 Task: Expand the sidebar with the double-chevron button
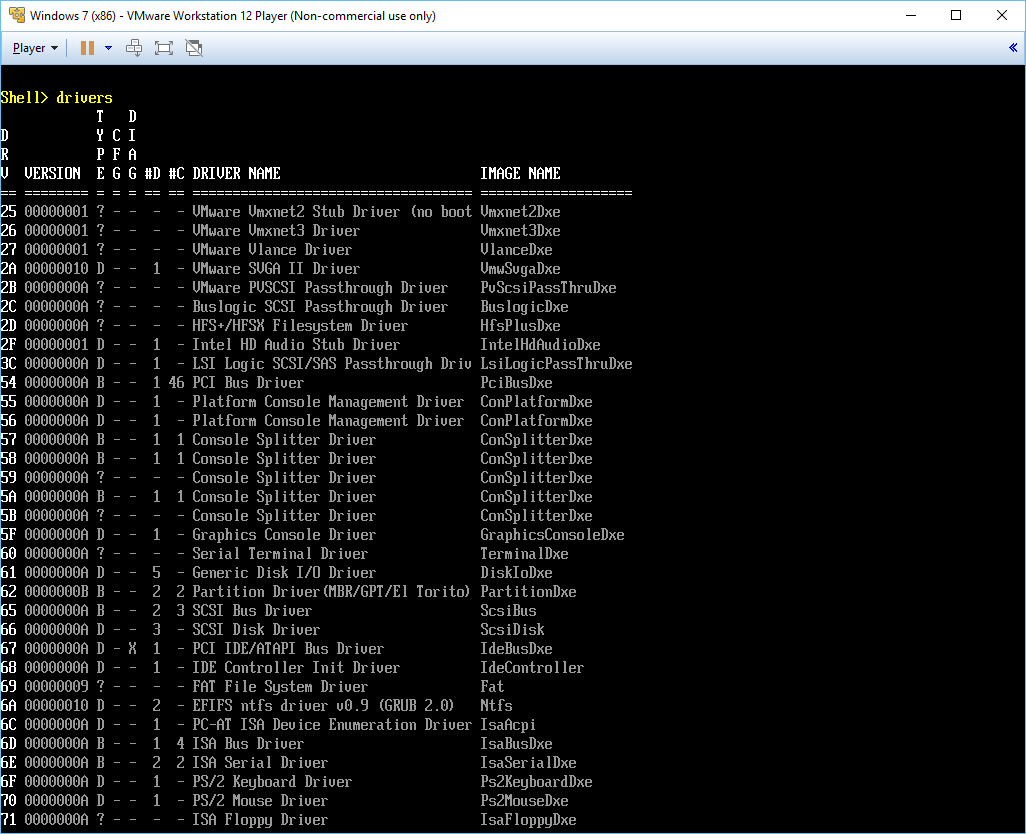(x=1012, y=47)
